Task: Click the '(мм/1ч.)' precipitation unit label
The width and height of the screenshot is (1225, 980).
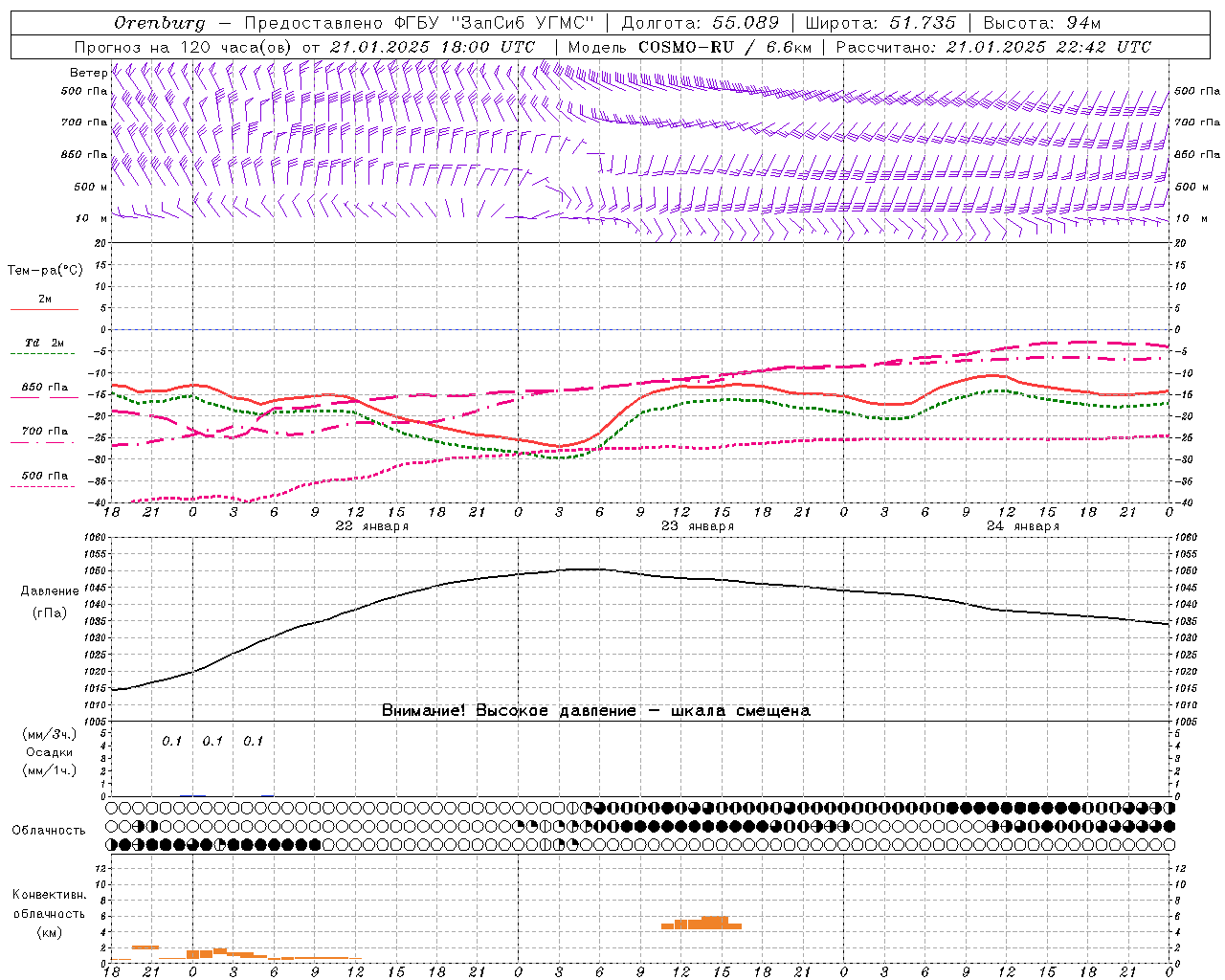Action: pyautogui.click(x=50, y=770)
